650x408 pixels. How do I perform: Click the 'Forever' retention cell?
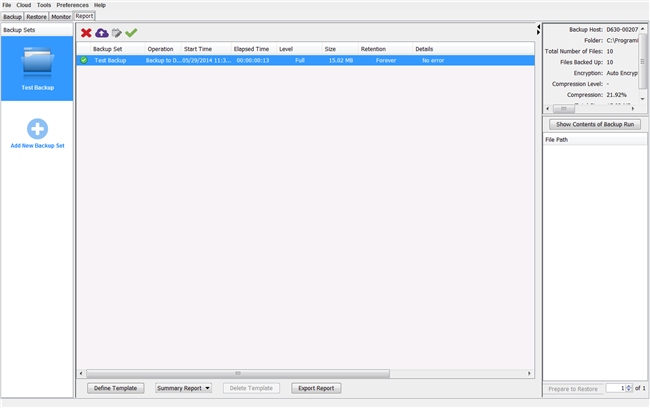click(386, 60)
